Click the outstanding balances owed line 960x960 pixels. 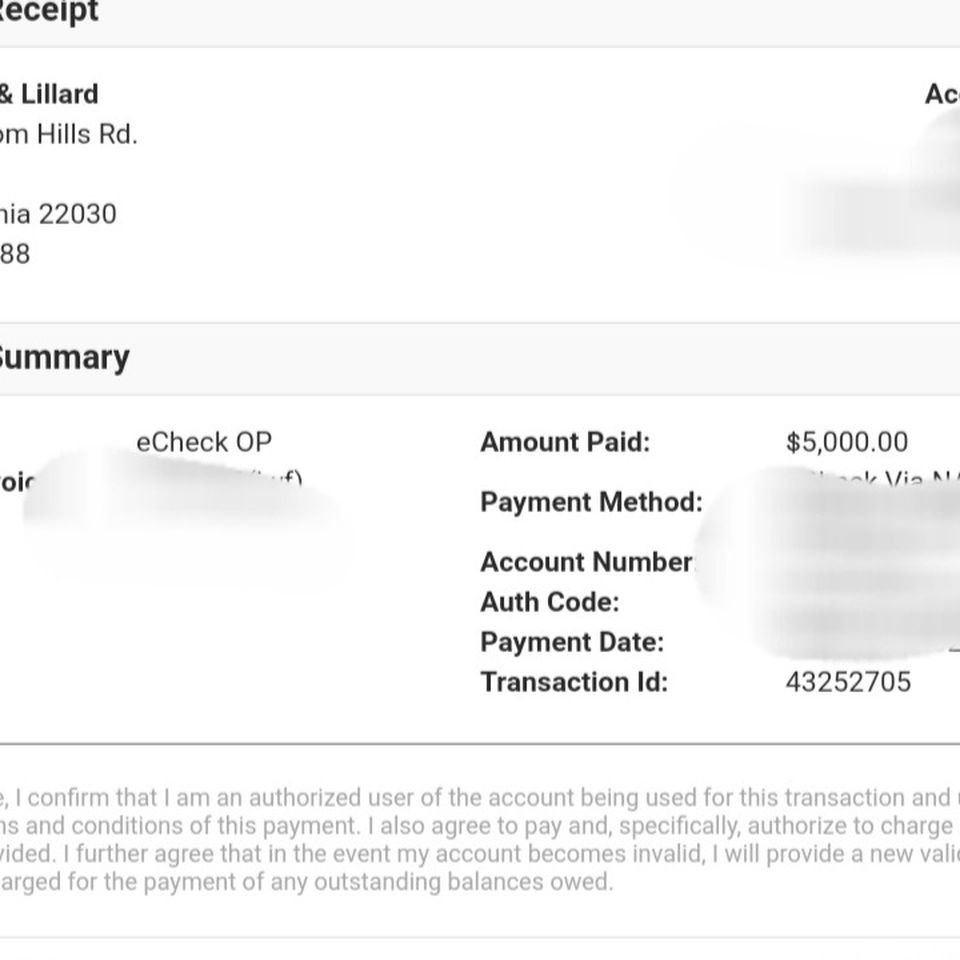[306, 882]
